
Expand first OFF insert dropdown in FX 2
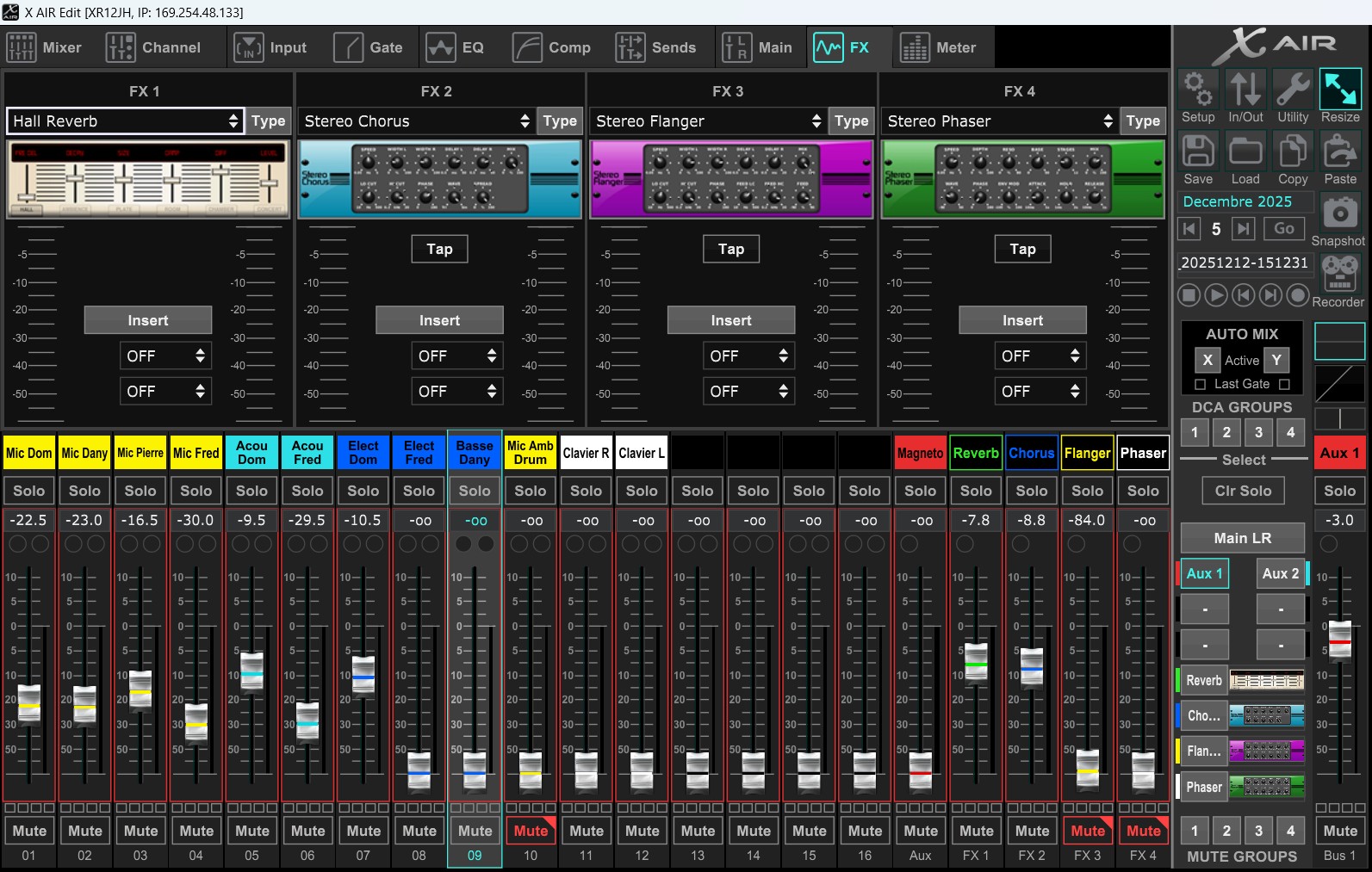coord(456,356)
